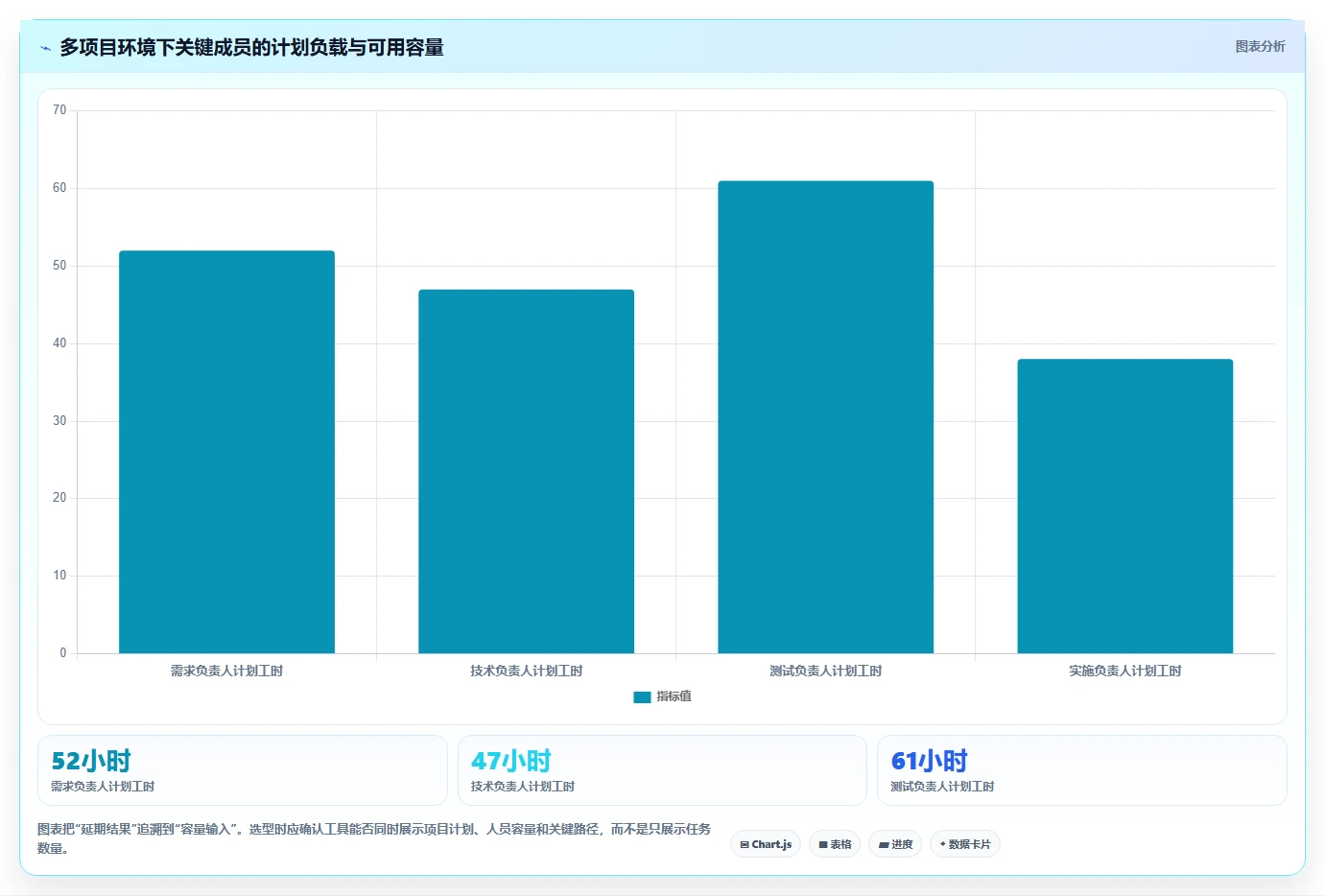Click the y-axis value 70
Screen dimensions: 1325x896
(59, 110)
